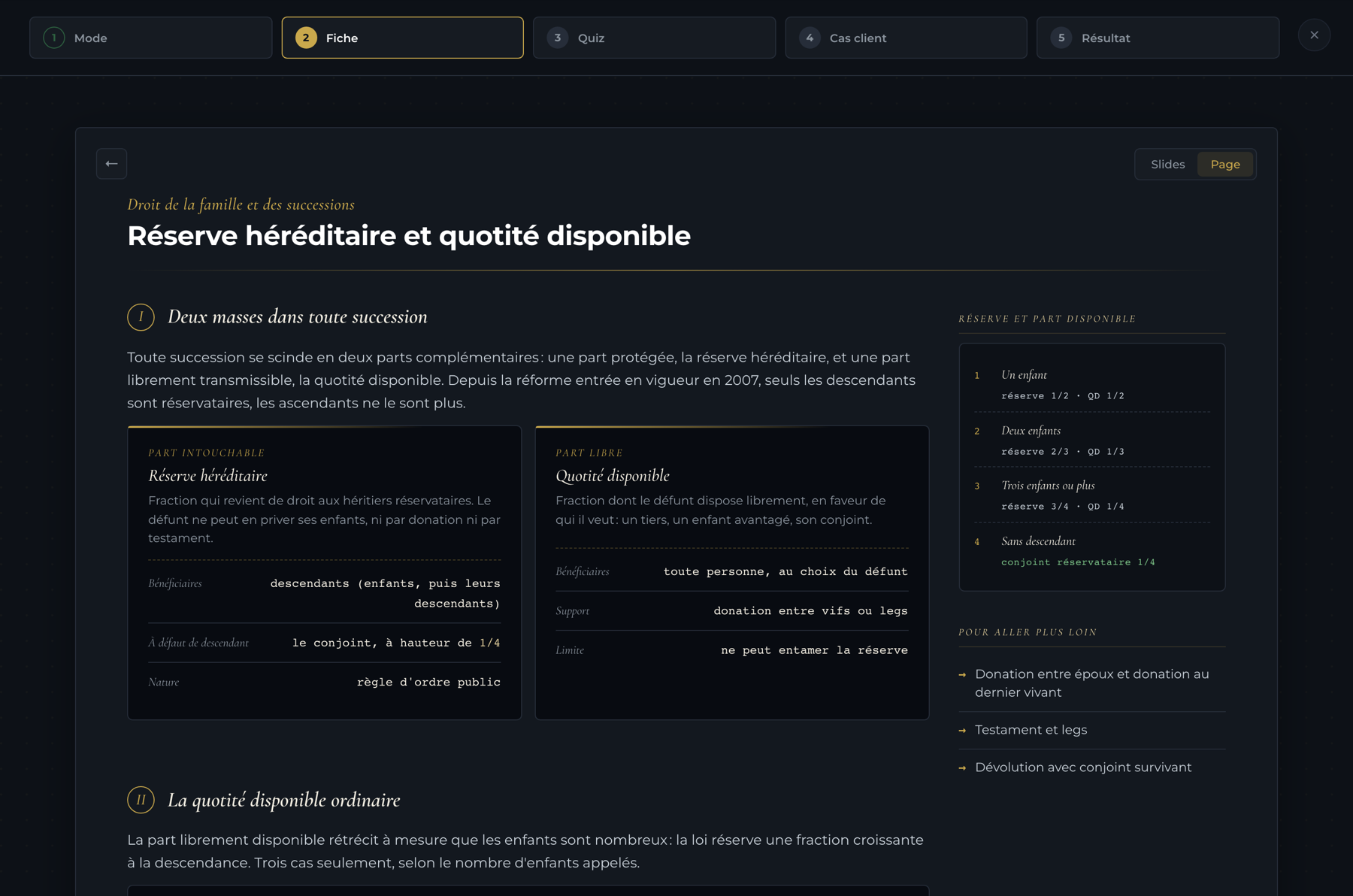This screenshot has height=896, width=1353.
Task: Click the step number 5 circle
Action: pyautogui.click(x=1061, y=38)
